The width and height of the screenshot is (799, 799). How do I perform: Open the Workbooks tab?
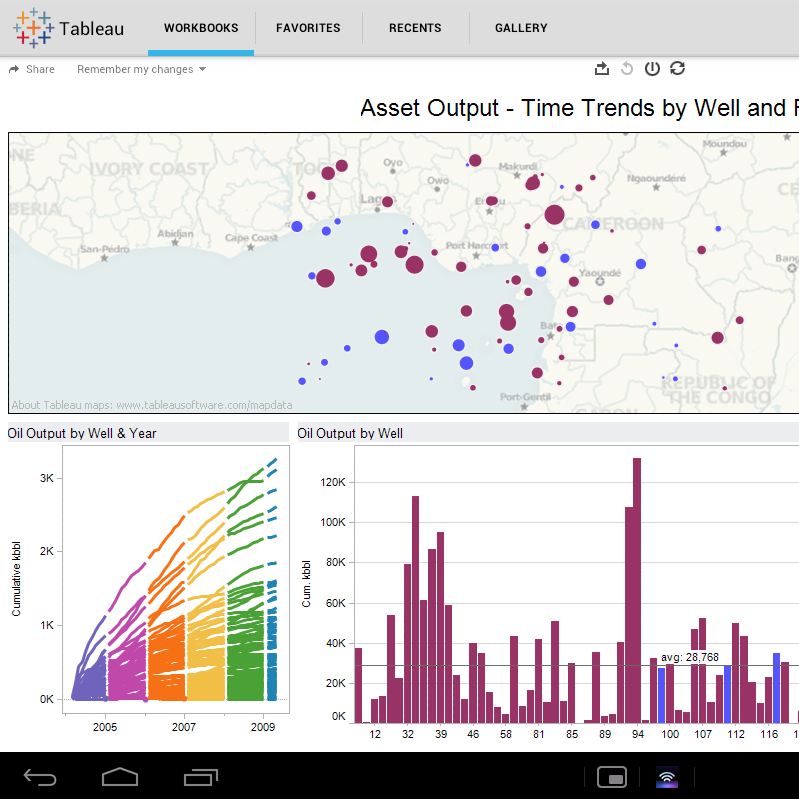[201, 28]
